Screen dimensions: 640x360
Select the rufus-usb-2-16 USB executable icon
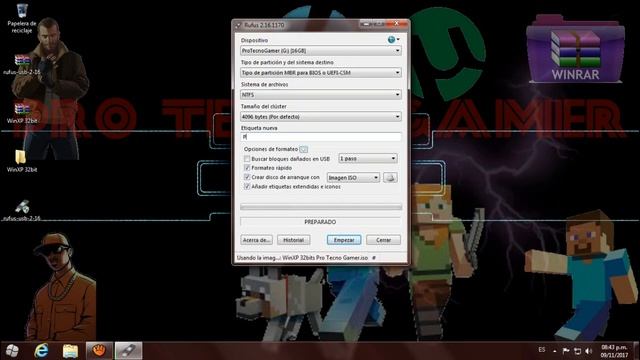(x=22, y=210)
